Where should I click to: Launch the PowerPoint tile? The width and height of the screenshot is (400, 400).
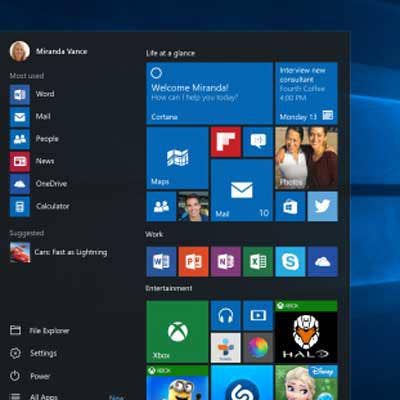(193, 262)
